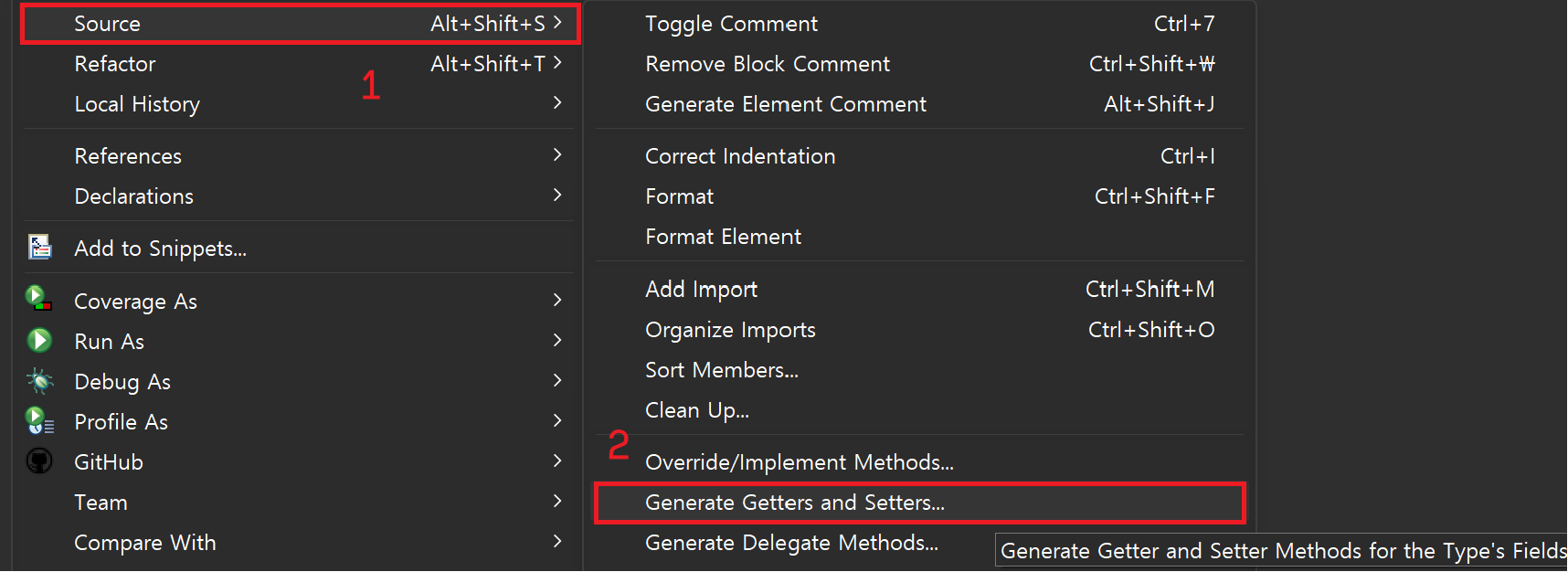Image resolution: width=1568 pixels, height=572 pixels.
Task: Open the Compare With entry
Action: [x=300, y=543]
